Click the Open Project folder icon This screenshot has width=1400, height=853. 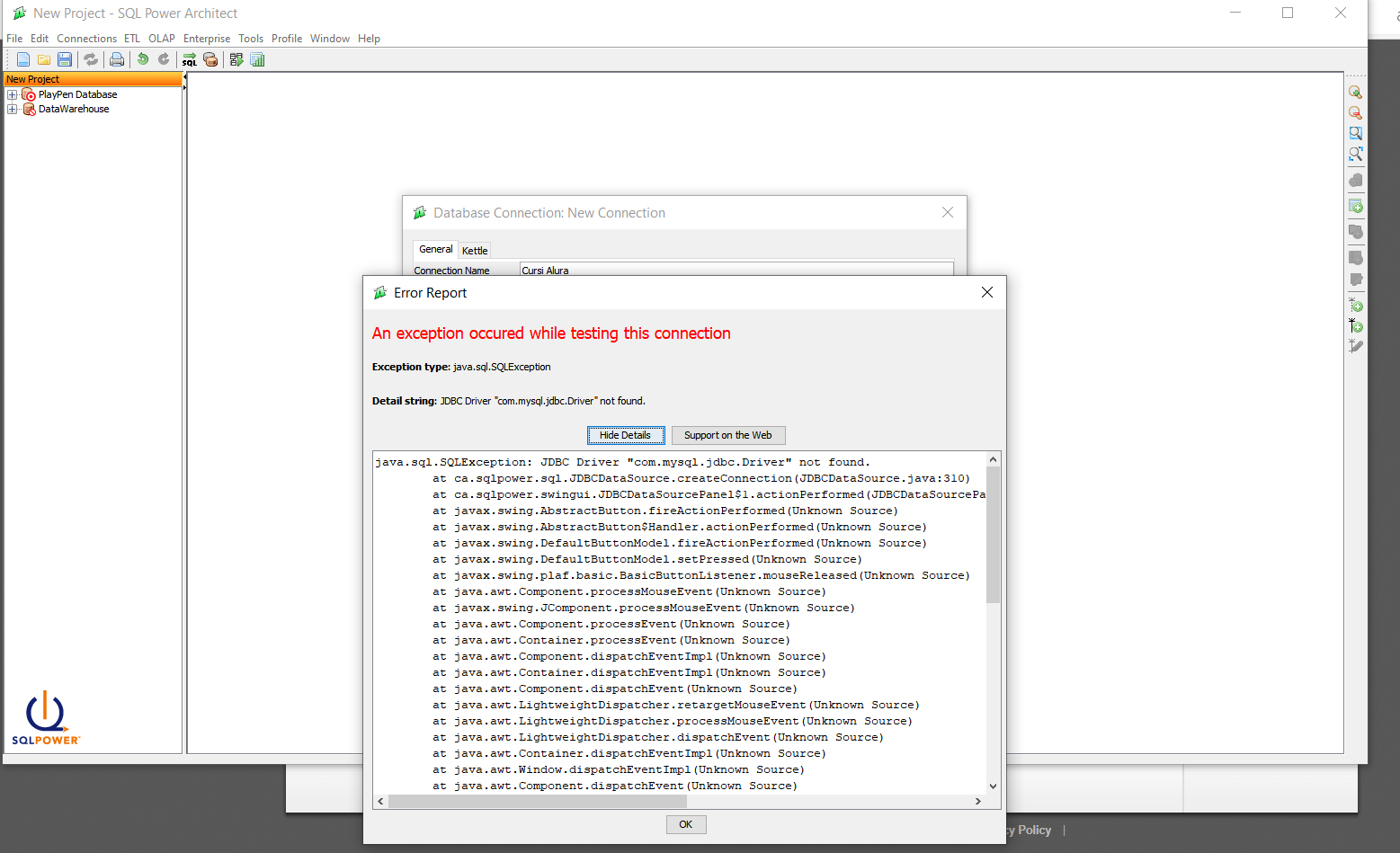tap(43, 59)
